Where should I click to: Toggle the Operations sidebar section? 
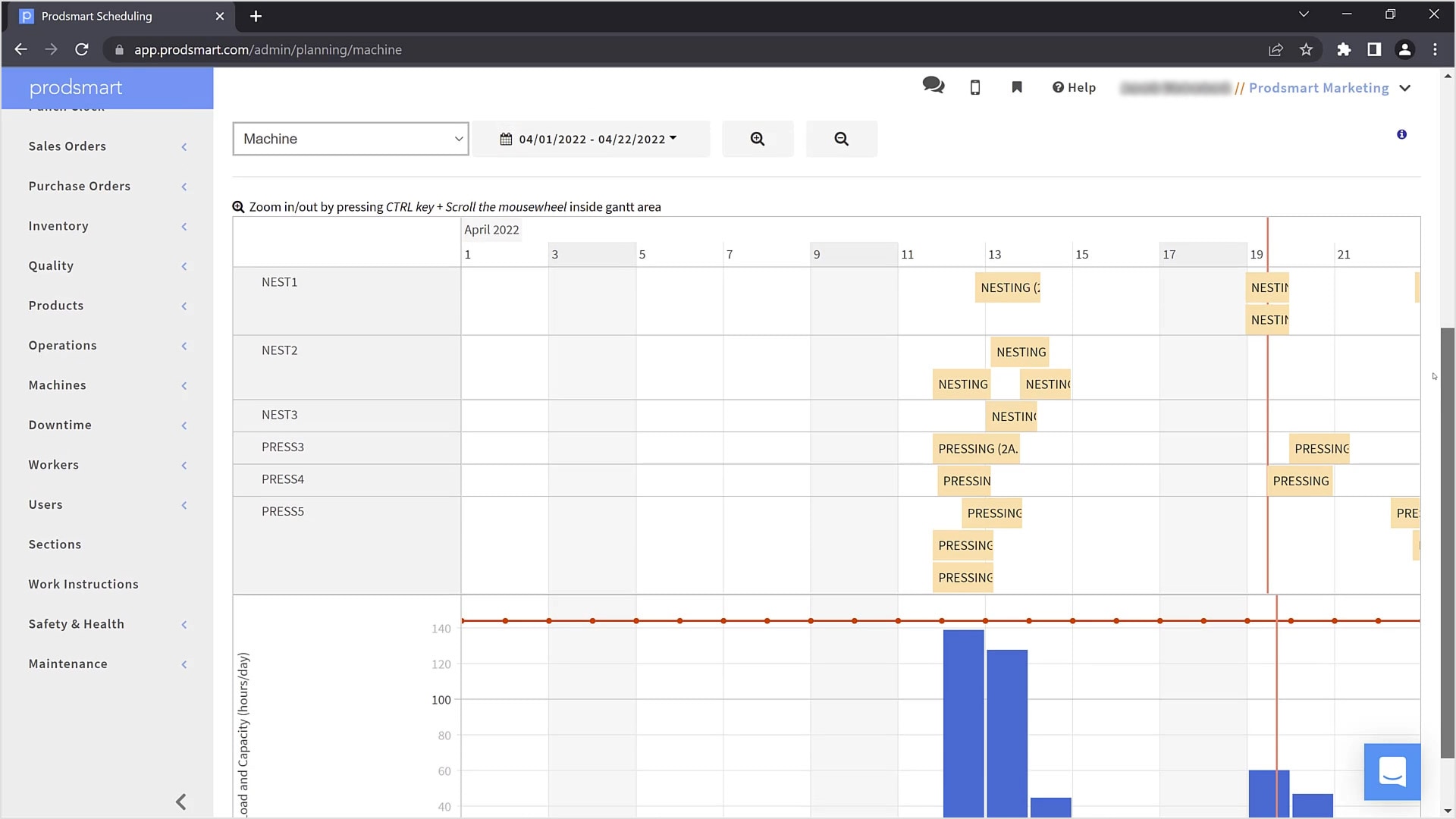[107, 345]
